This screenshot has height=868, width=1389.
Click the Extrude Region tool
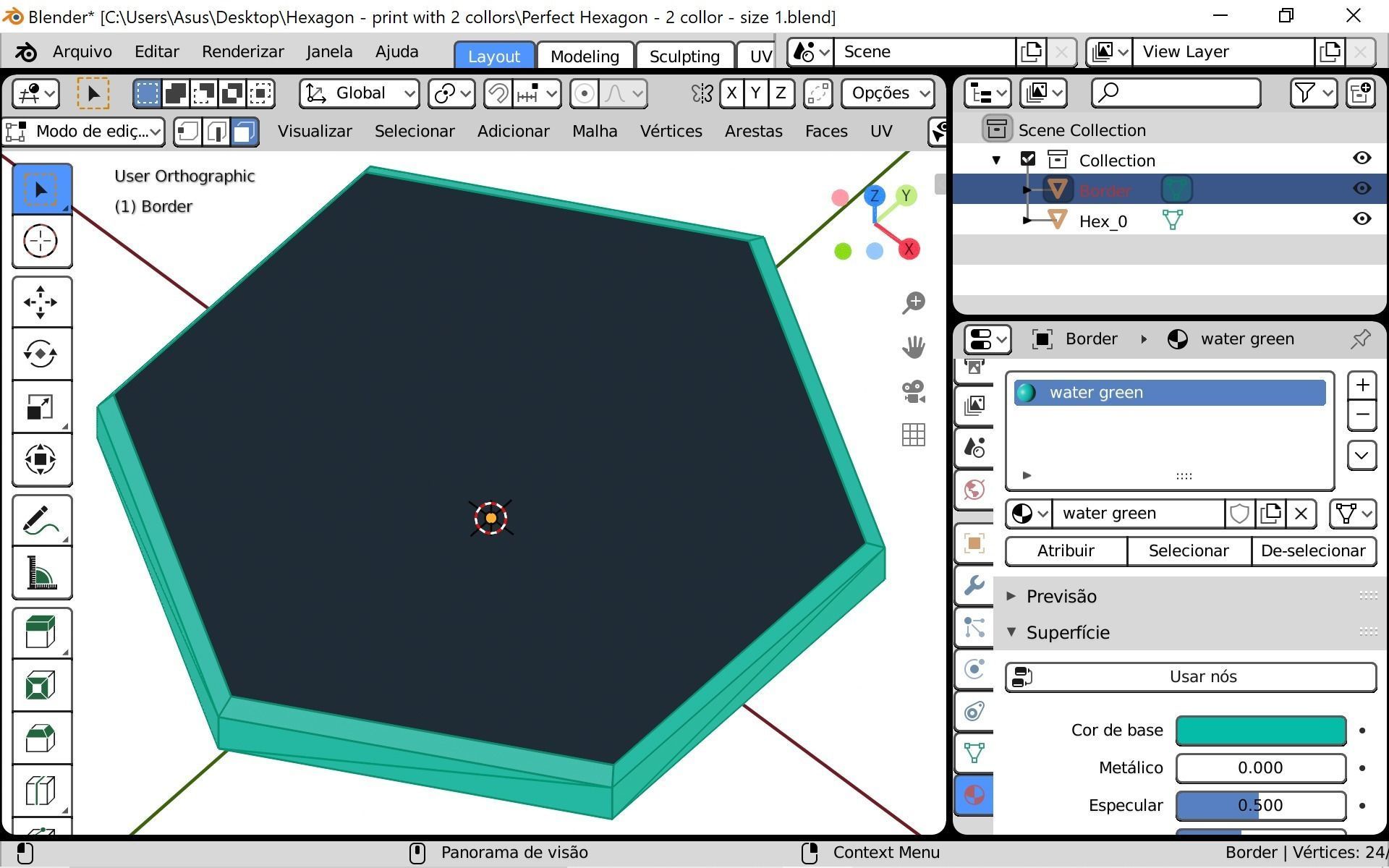tap(41, 632)
